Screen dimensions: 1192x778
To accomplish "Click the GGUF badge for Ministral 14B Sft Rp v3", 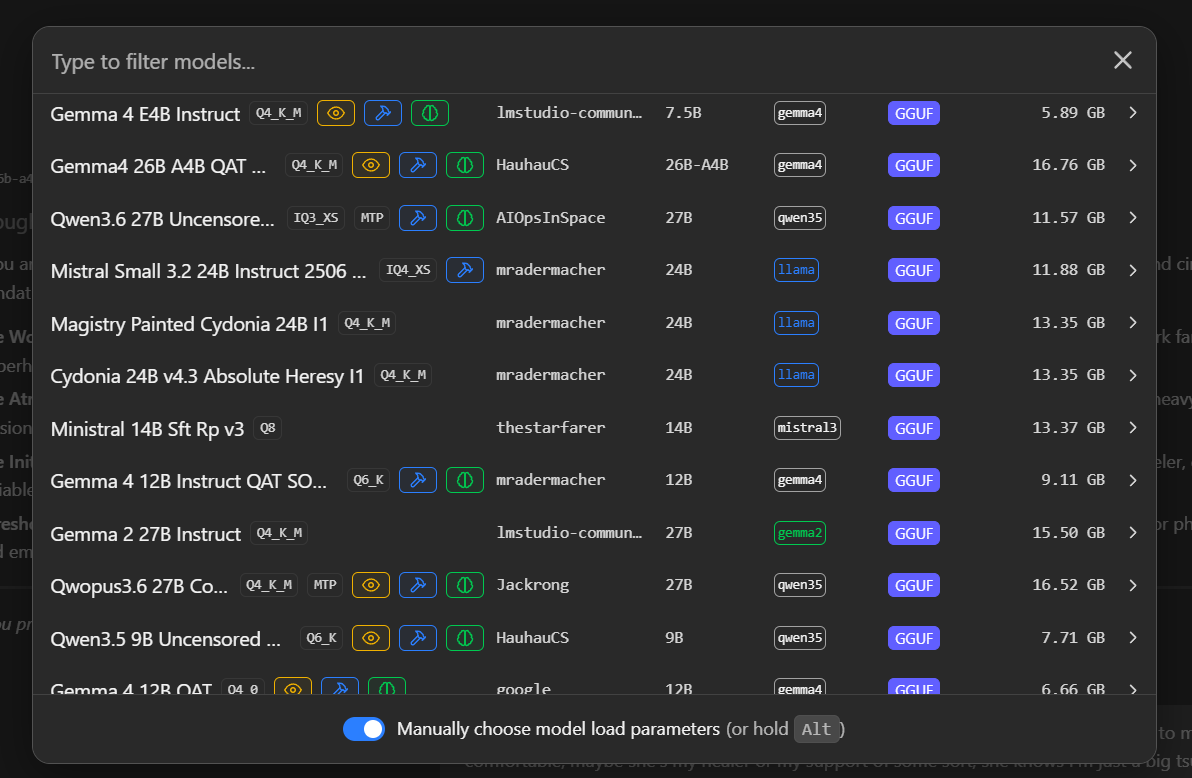I will [914, 428].
